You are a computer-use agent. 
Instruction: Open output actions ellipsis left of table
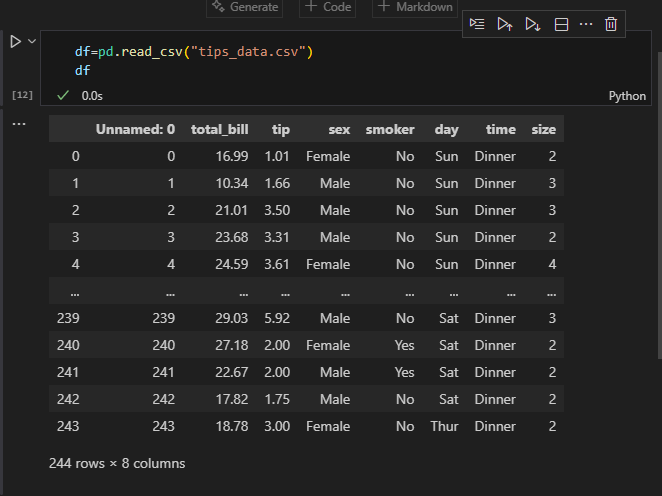pos(18,124)
